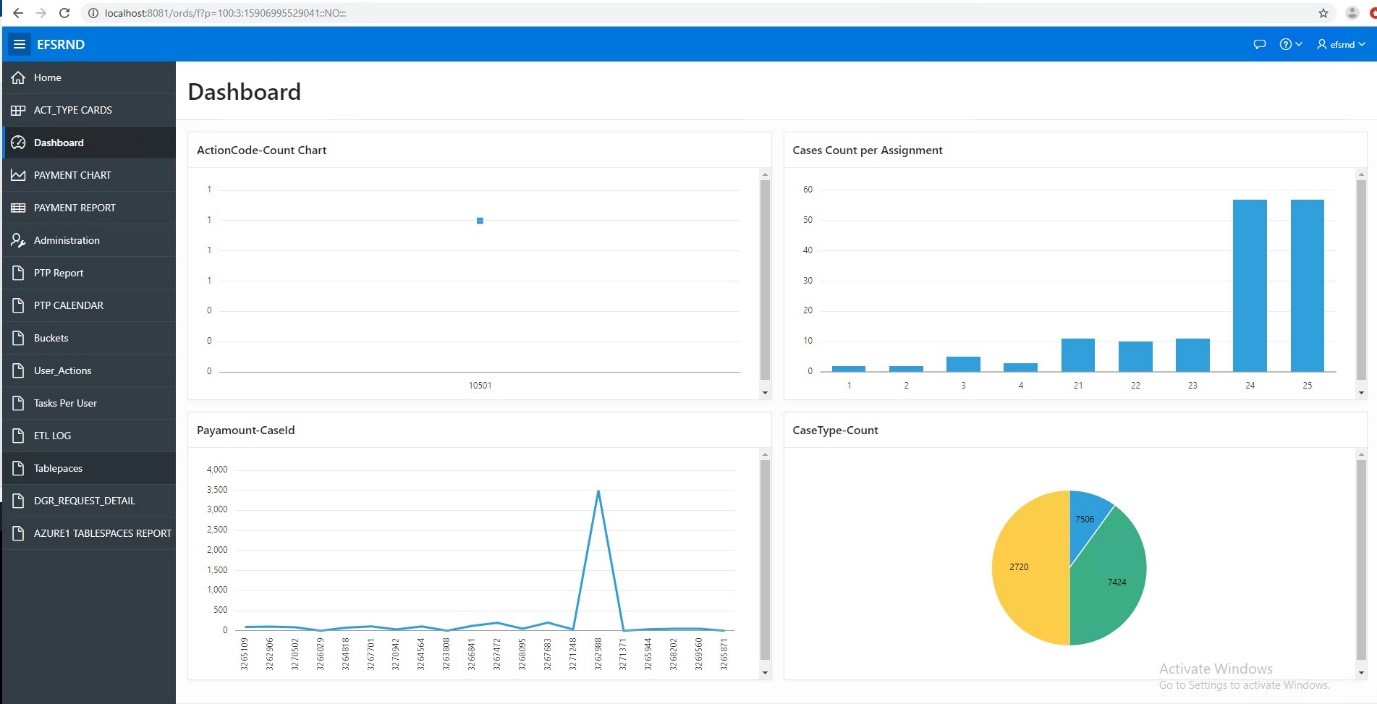Click the PAYMENT REPORT table icon
The width and height of the screenshot is (1377, 704).
pos(17,208)
